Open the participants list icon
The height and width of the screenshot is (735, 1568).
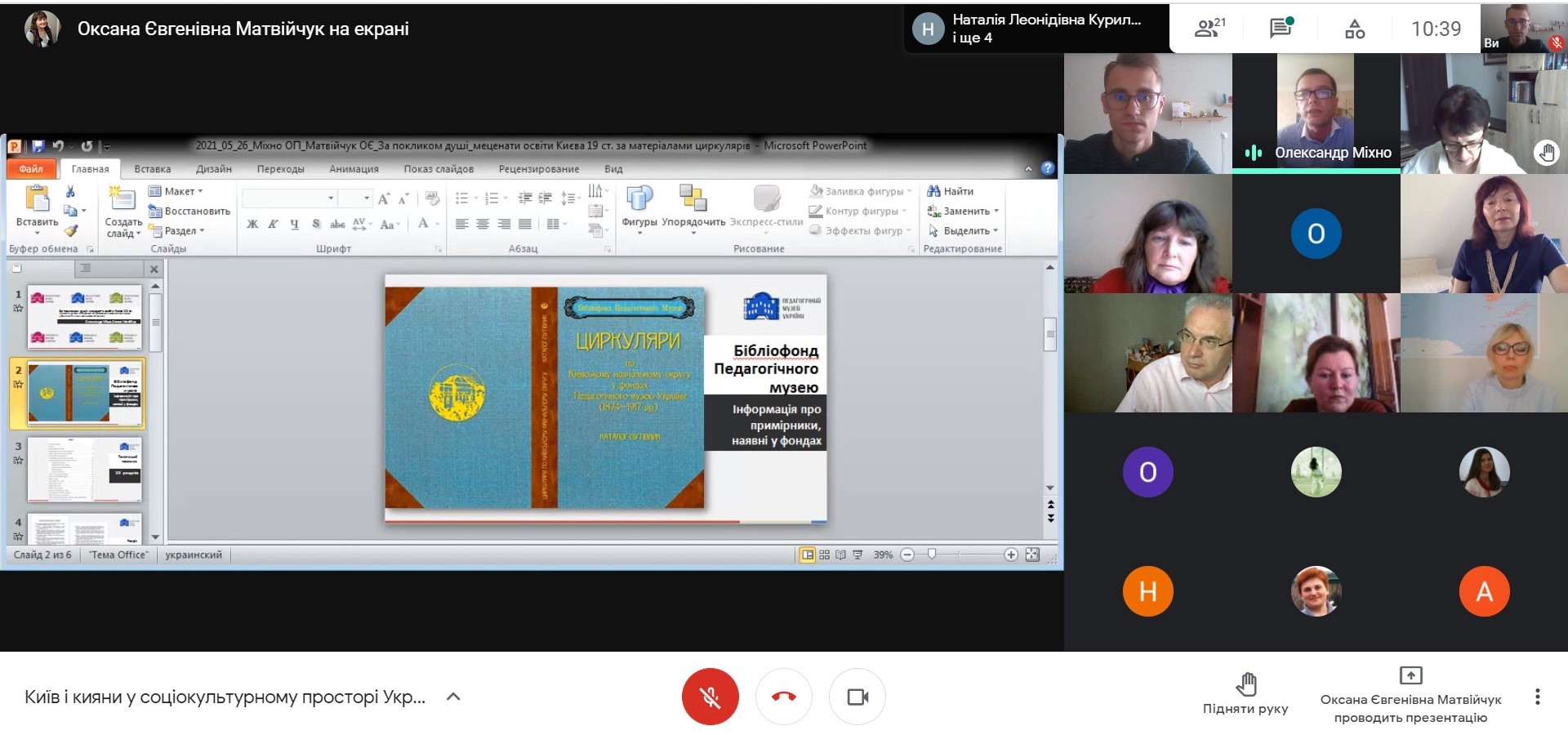1209,29
